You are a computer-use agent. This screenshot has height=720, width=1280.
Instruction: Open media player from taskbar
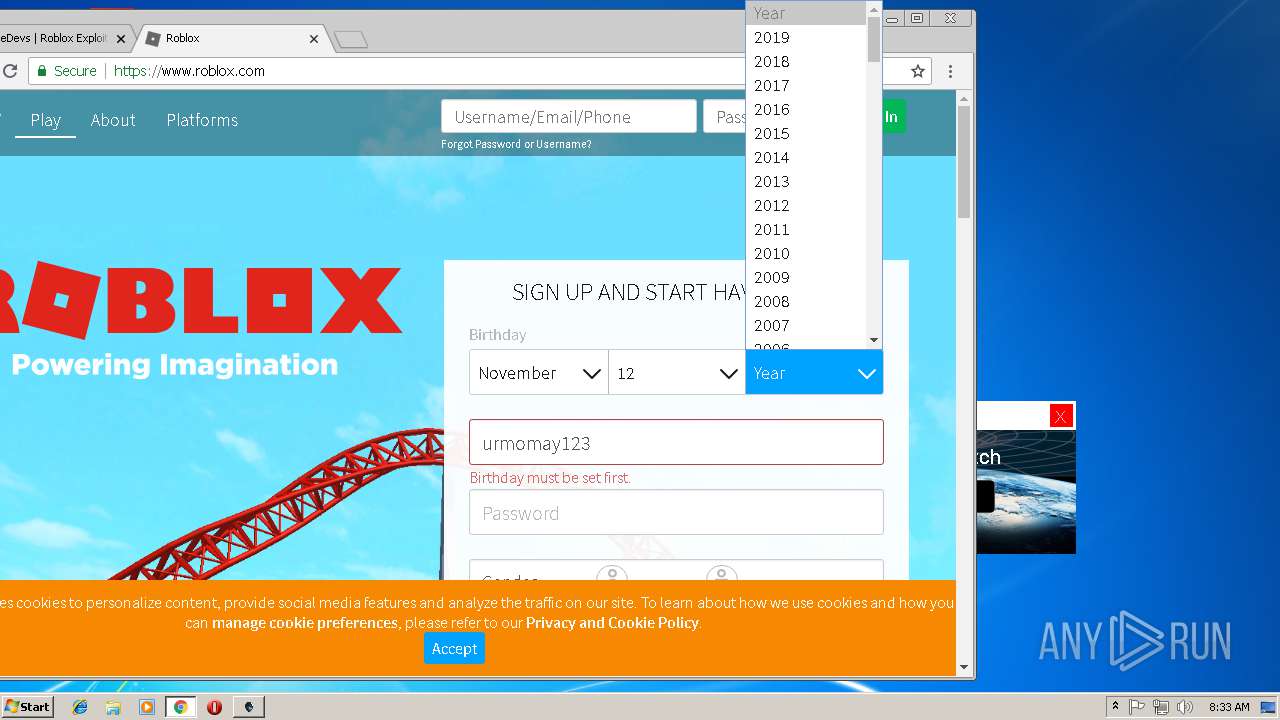(147, 707)
